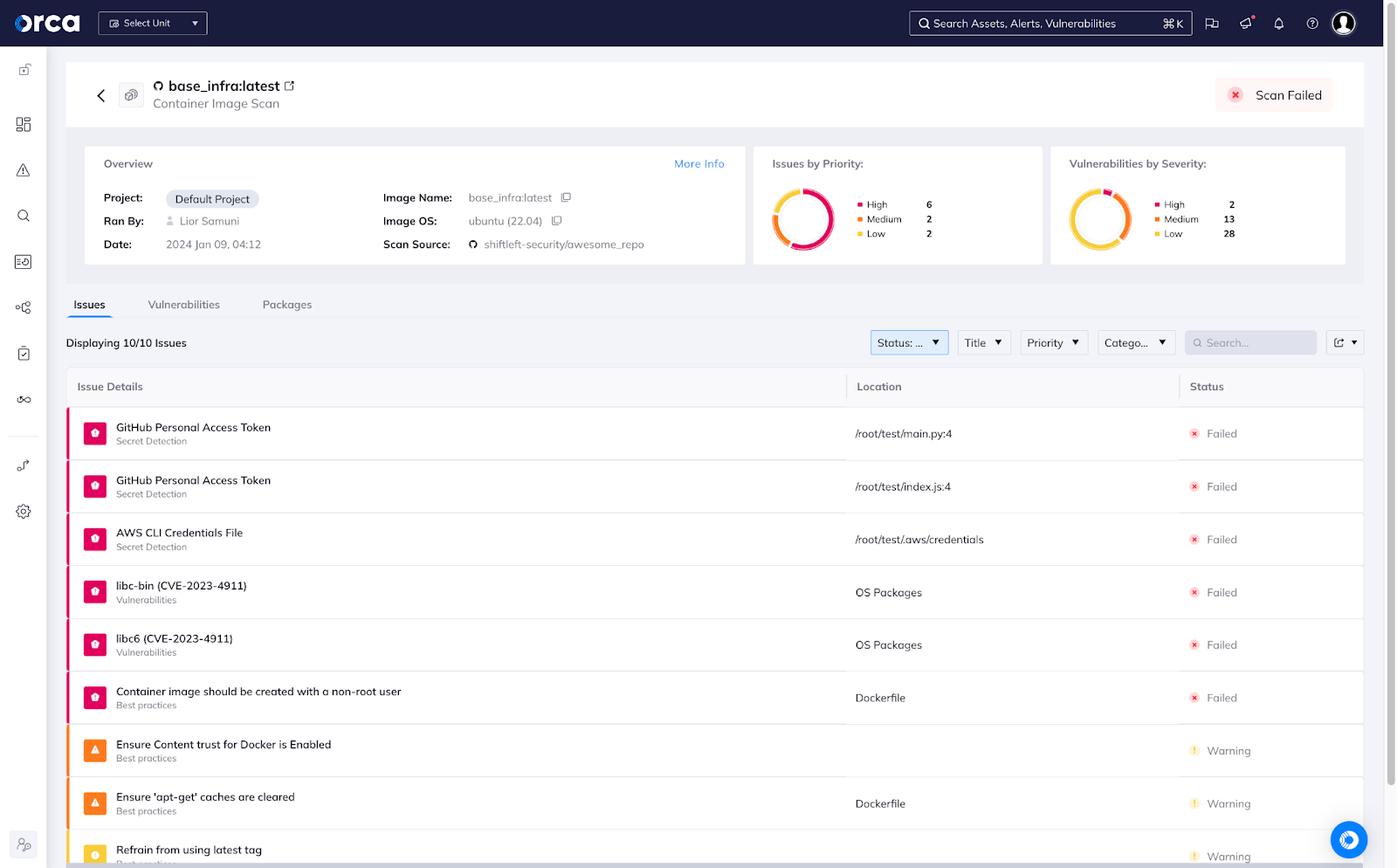Switch to the Vulnerabilities tab

[183, 304]
